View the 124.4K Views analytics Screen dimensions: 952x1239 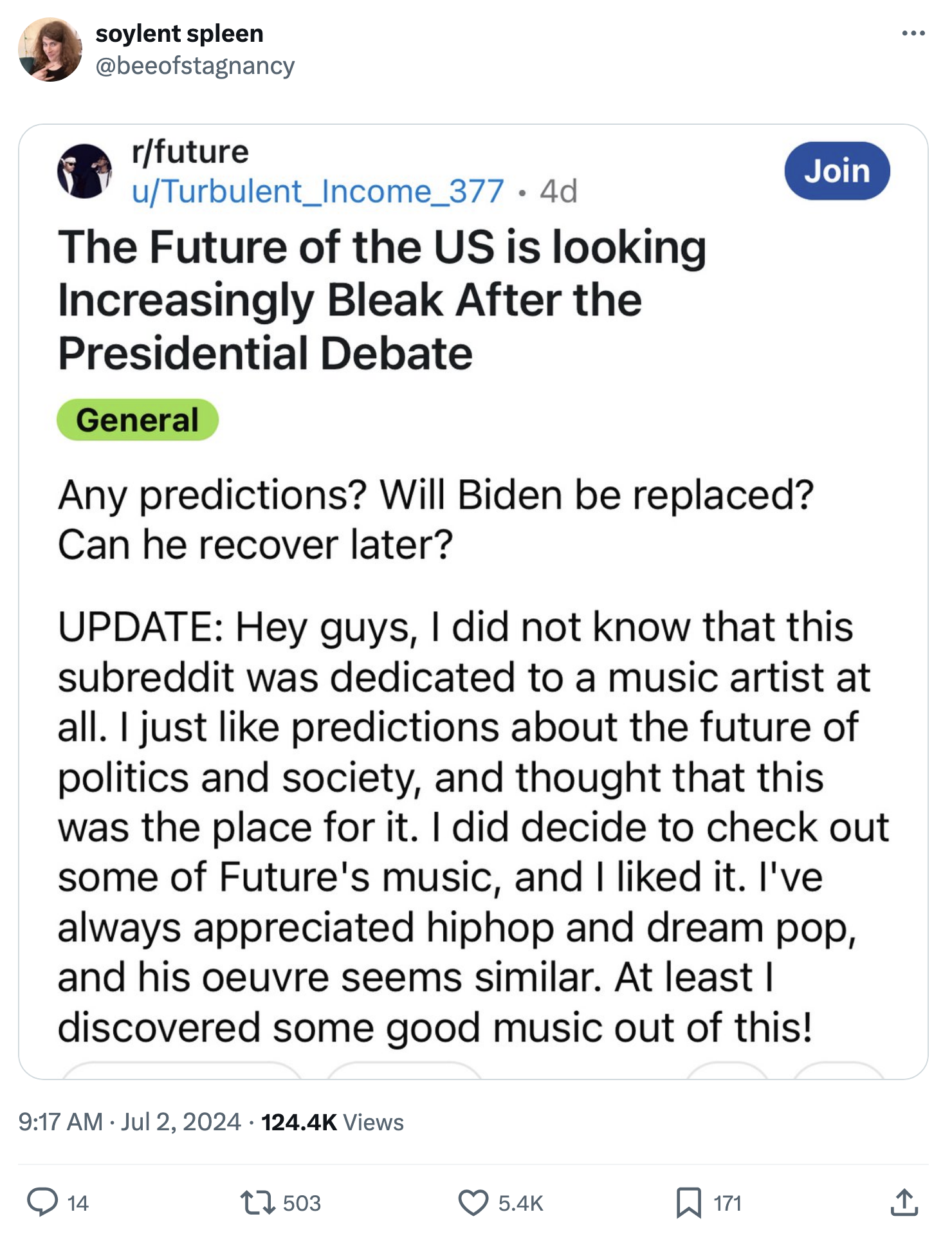click(332, 1122)
